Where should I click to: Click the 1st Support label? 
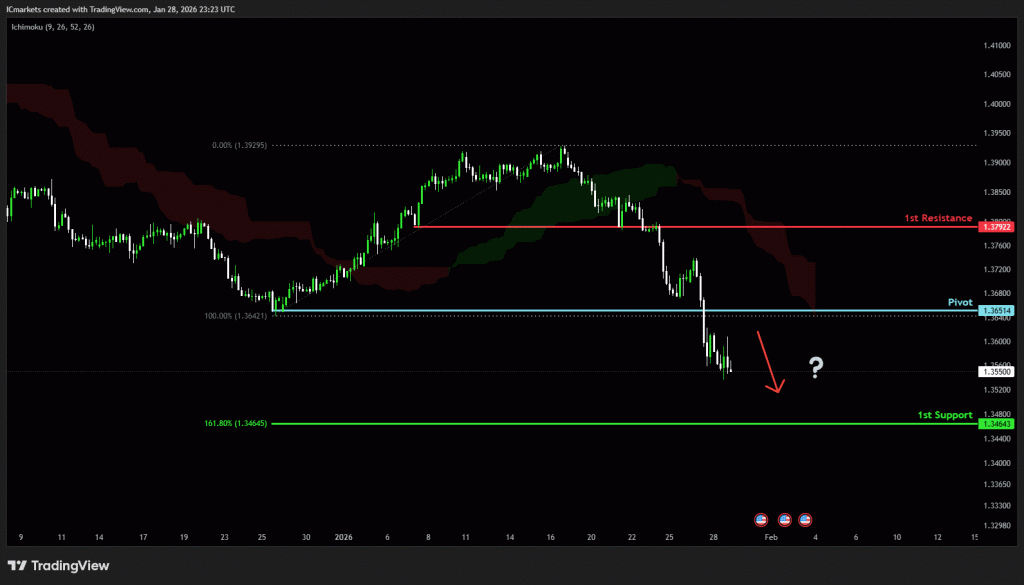tap(945, 414)
